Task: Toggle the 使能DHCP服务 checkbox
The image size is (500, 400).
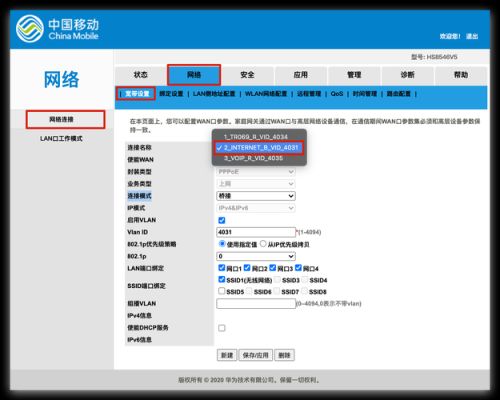Action: [222, 328]
